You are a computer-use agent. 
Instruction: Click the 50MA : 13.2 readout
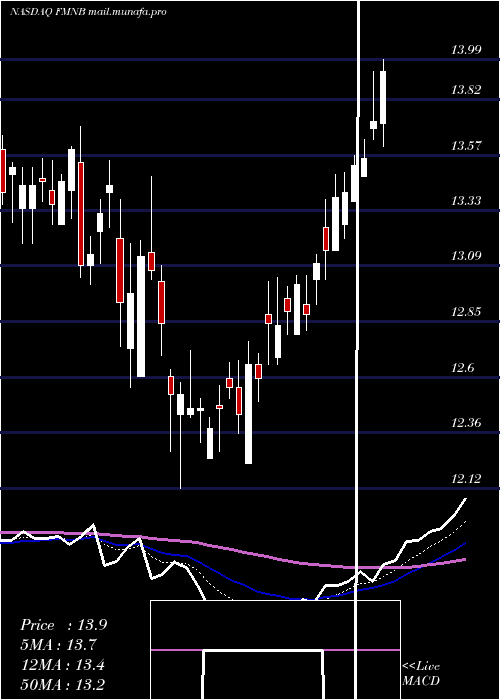click(62, 685)
